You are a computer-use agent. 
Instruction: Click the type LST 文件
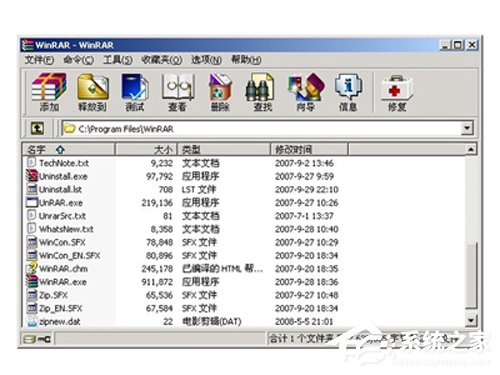(199, 190)
